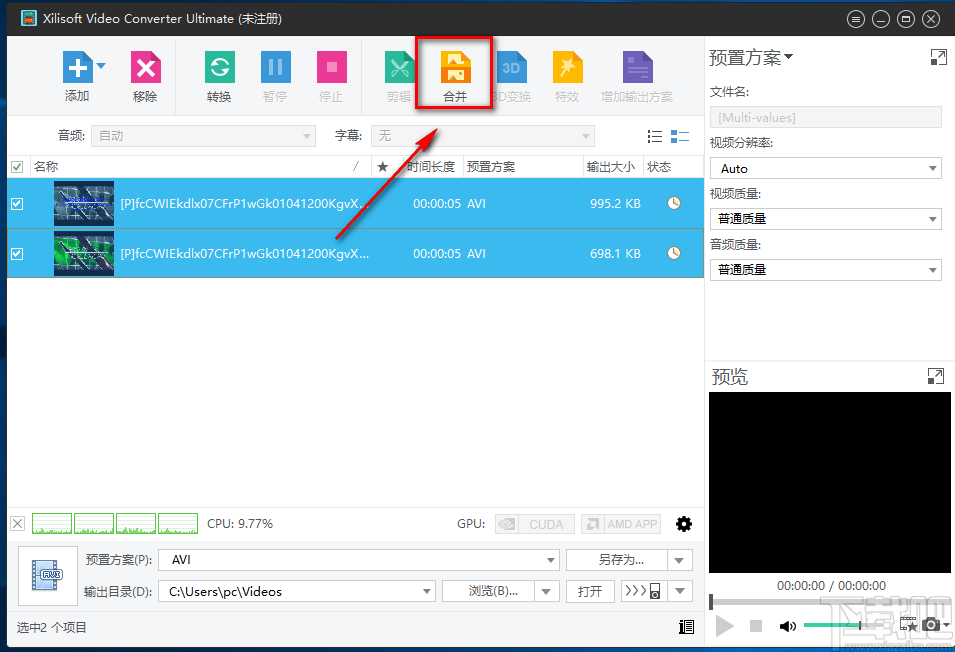Expand the Save As dropdown arrow
This screenshot has width=955, height=652.
680,560
